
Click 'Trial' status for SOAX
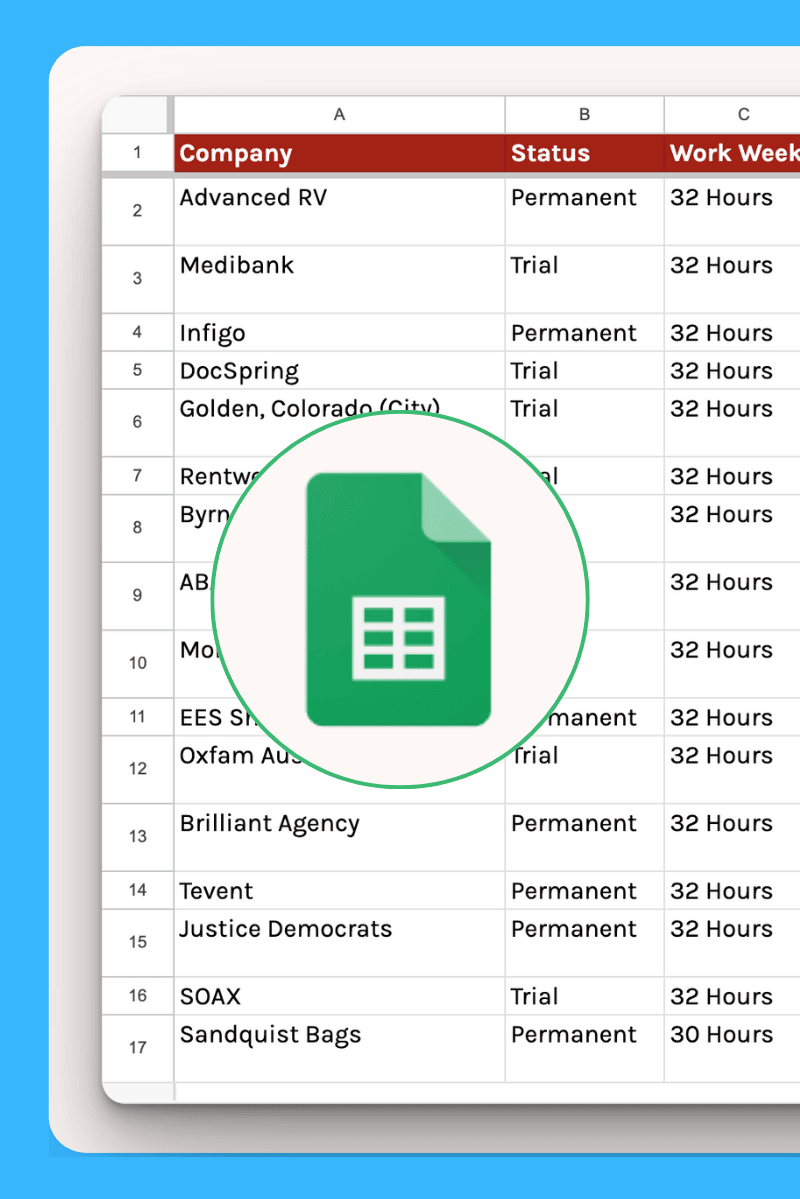[x=584, y=996]
